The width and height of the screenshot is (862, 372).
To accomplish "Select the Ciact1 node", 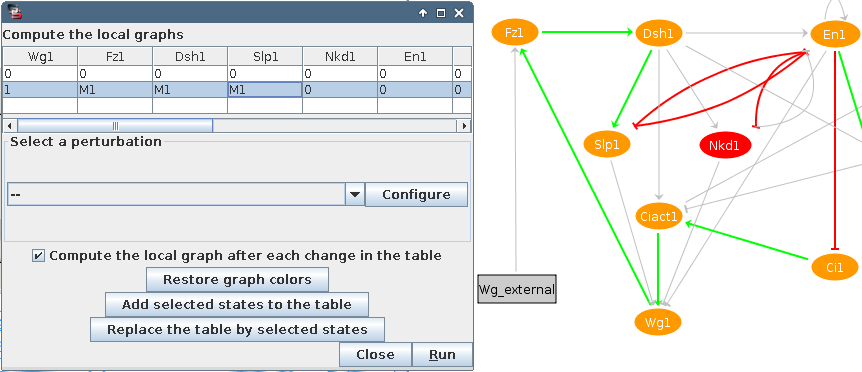I will tap(658, 216).
